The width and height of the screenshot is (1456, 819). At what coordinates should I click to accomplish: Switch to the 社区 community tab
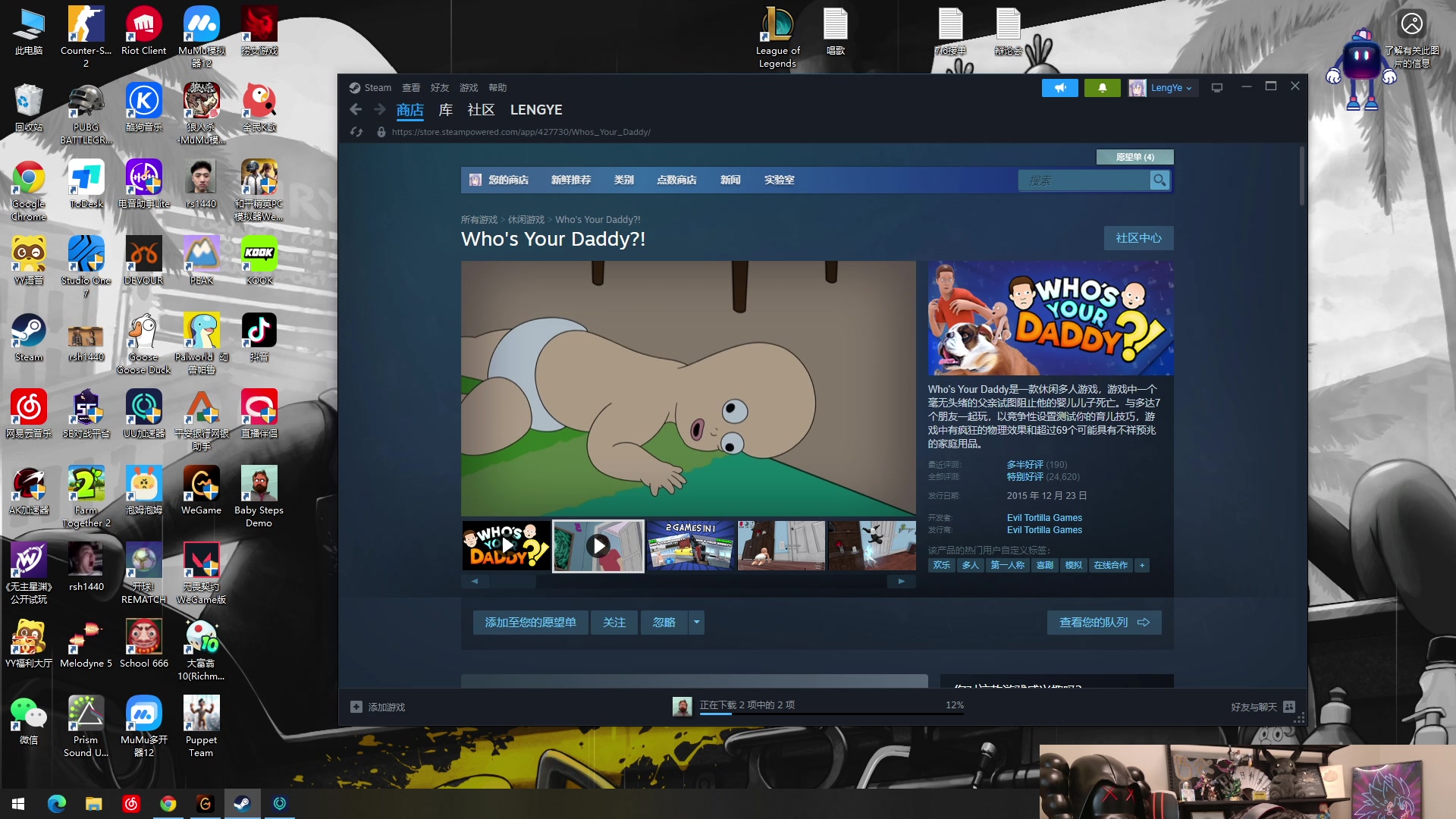point(481,110)
